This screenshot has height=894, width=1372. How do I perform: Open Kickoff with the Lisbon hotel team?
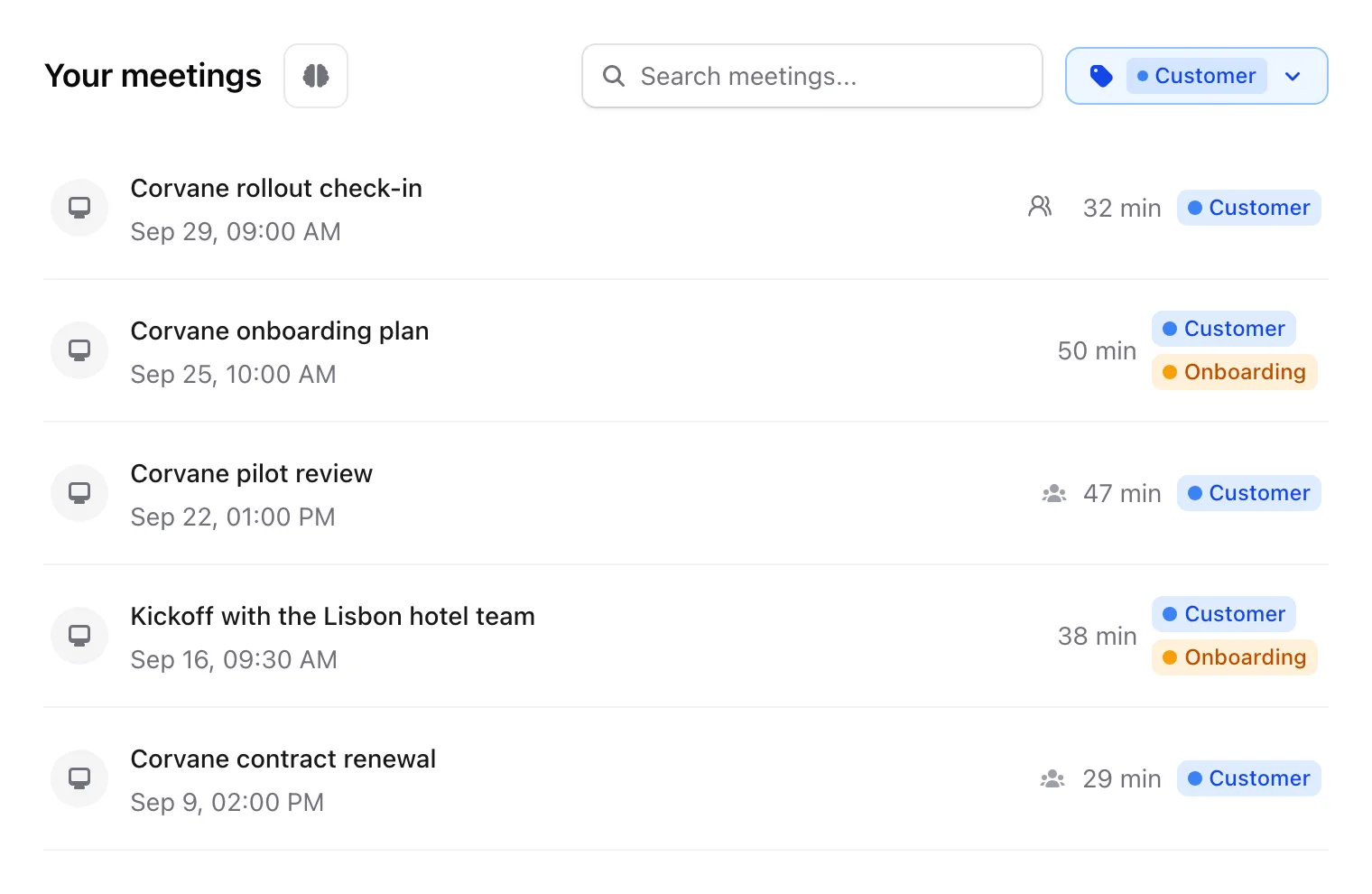[333, 616]
